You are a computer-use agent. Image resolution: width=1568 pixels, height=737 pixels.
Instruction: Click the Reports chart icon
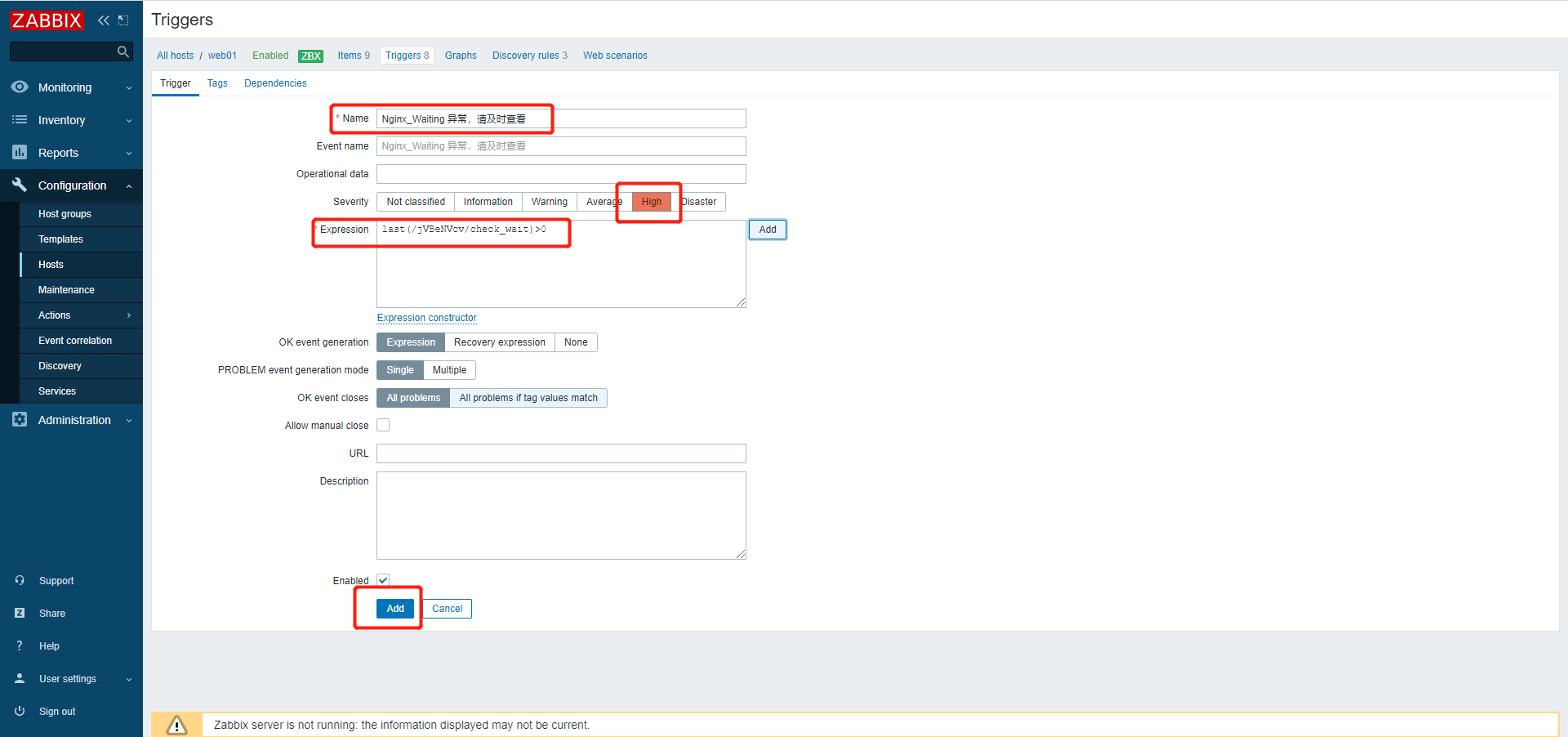click(20, 152)
